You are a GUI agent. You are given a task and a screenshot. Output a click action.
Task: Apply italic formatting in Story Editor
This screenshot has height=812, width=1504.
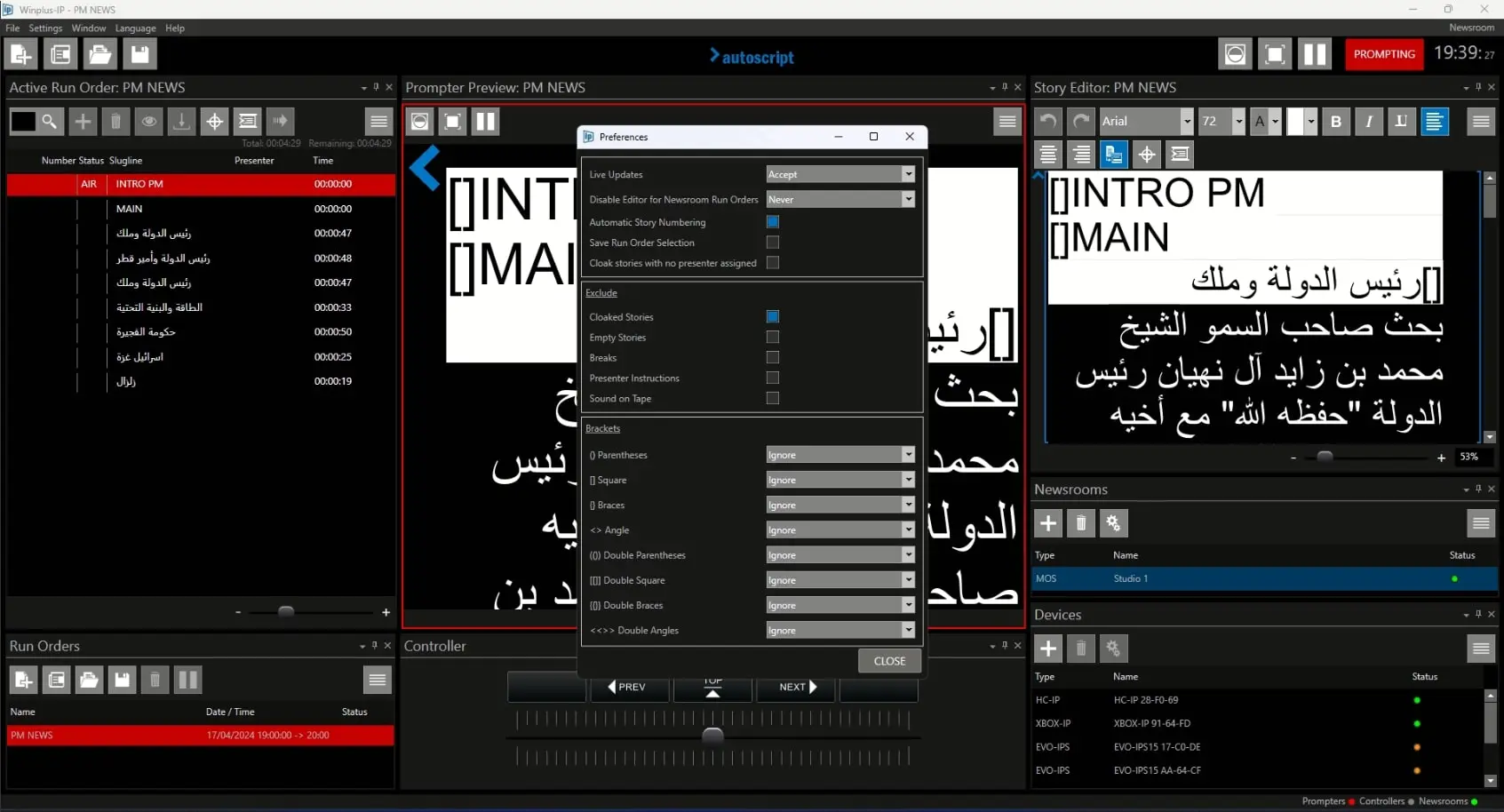[1368, 122]
